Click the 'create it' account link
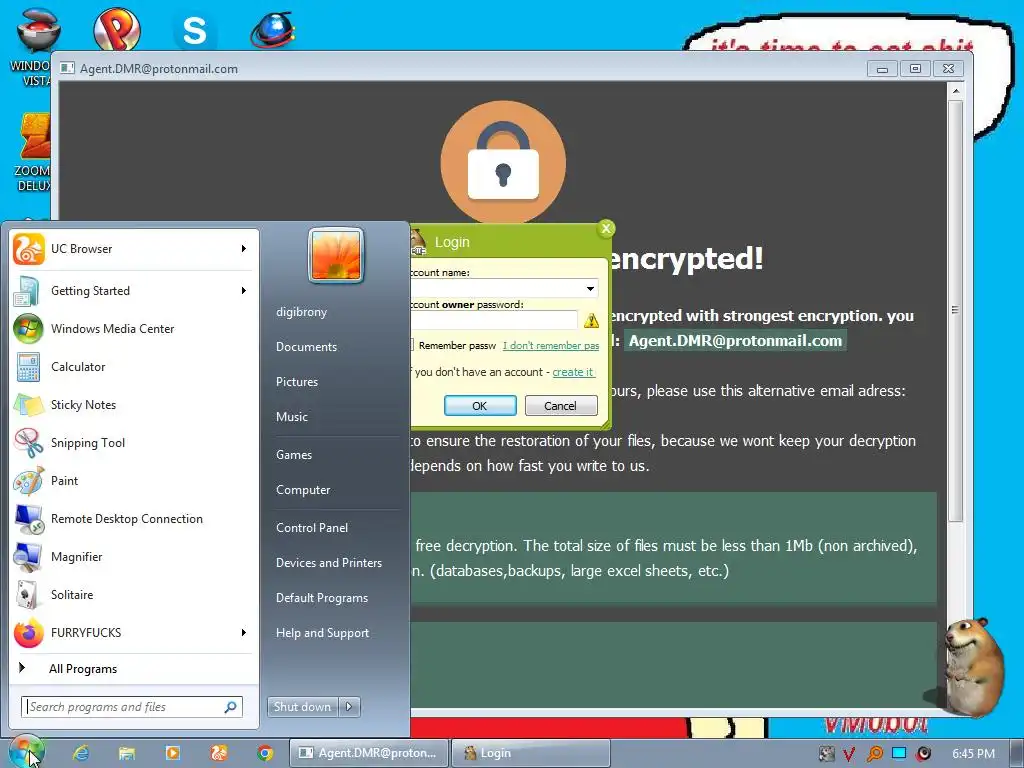The image size is (1024, 768). (x=573, y=372)
